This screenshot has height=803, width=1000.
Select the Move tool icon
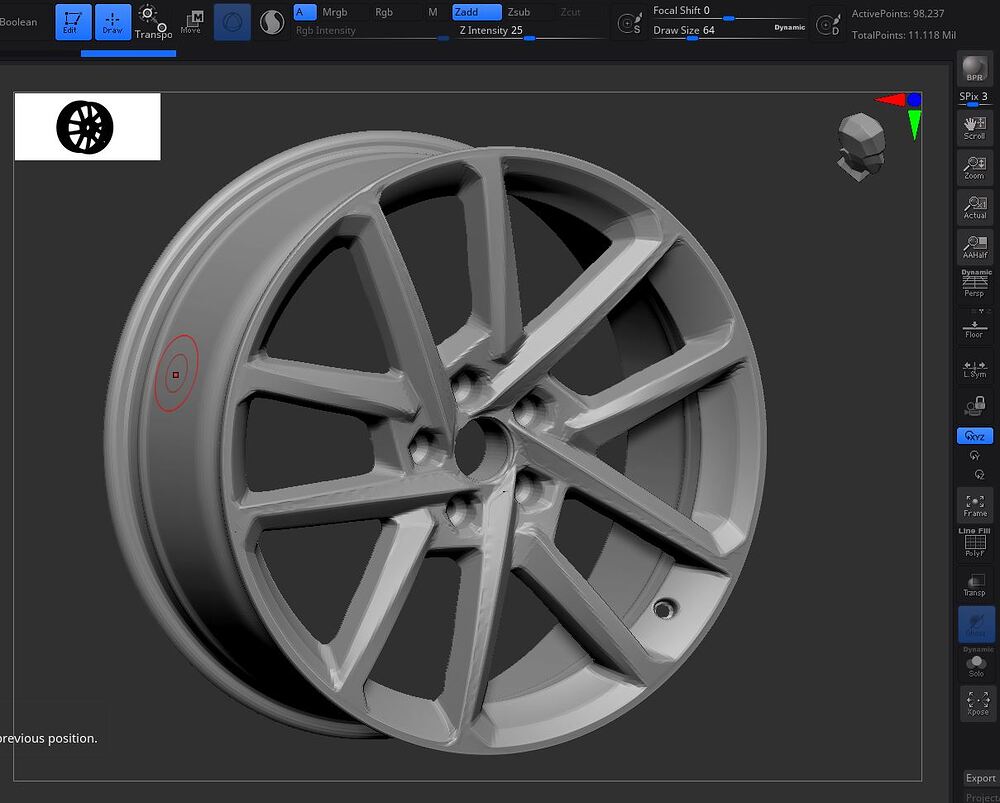pos(191,22)
